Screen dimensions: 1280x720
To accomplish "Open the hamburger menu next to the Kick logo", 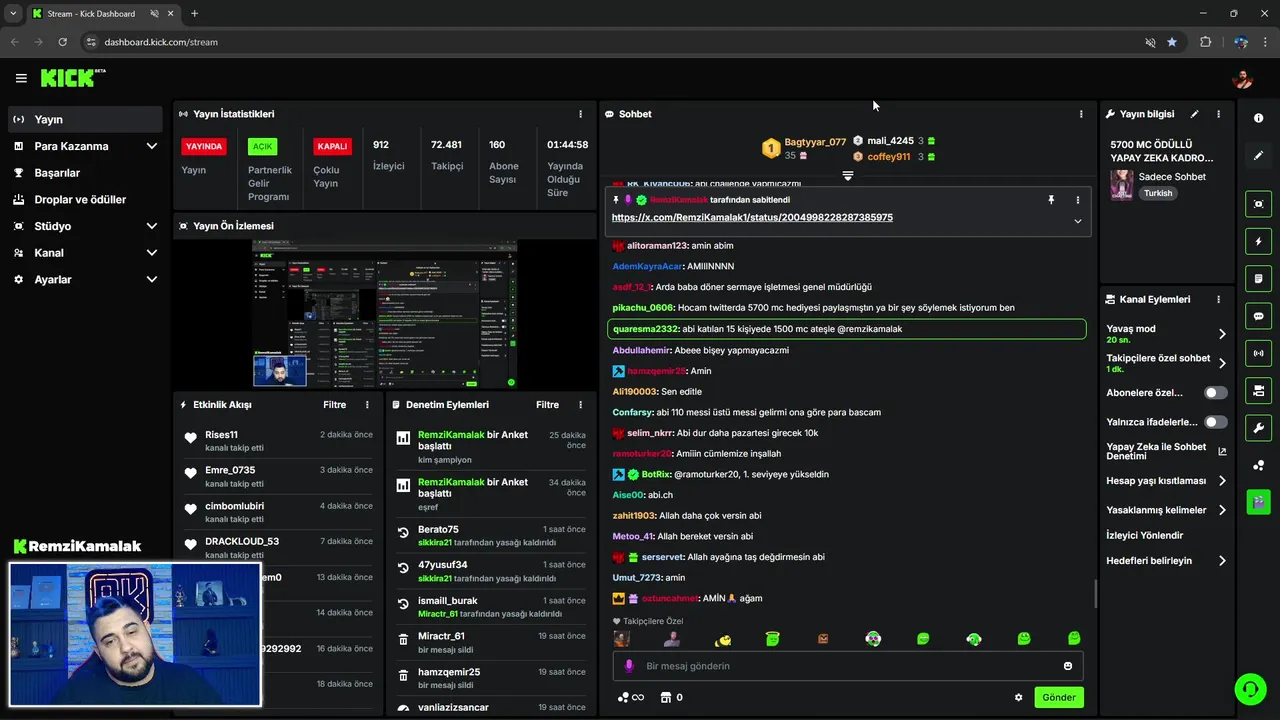I will point(21,78).
